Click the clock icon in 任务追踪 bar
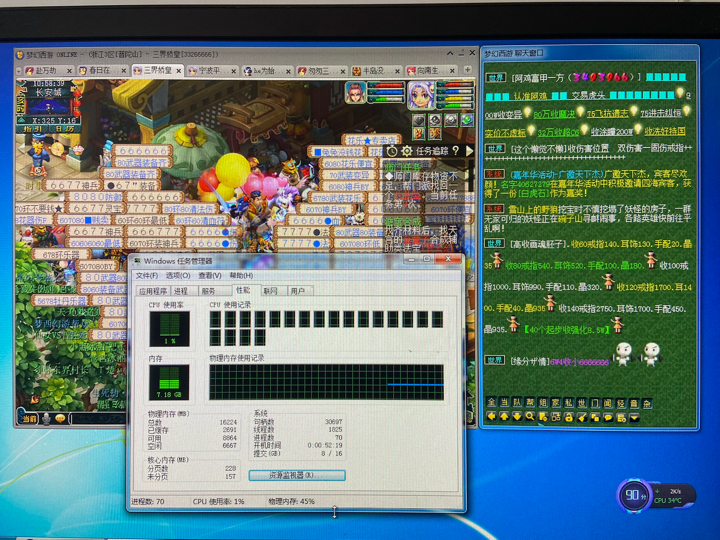This screenshot has height=540, width=720. (392, 151)
